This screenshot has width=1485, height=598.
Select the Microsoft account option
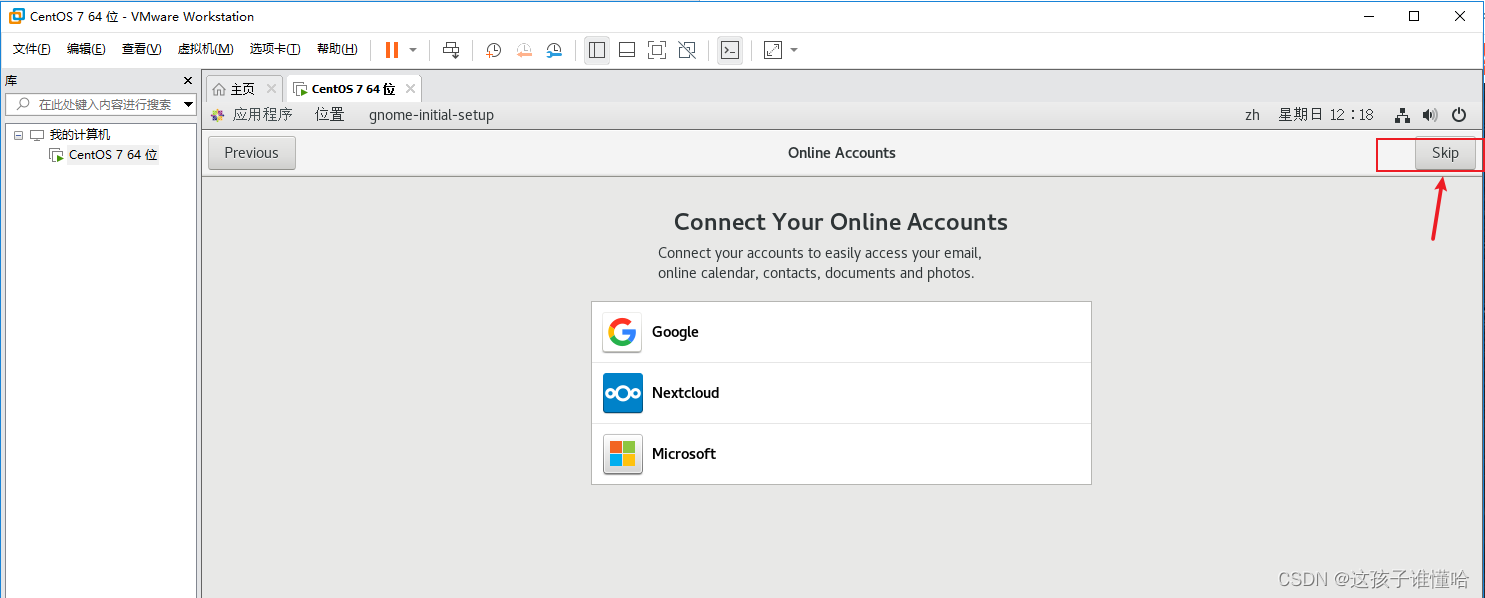click(x=841, y=454)
